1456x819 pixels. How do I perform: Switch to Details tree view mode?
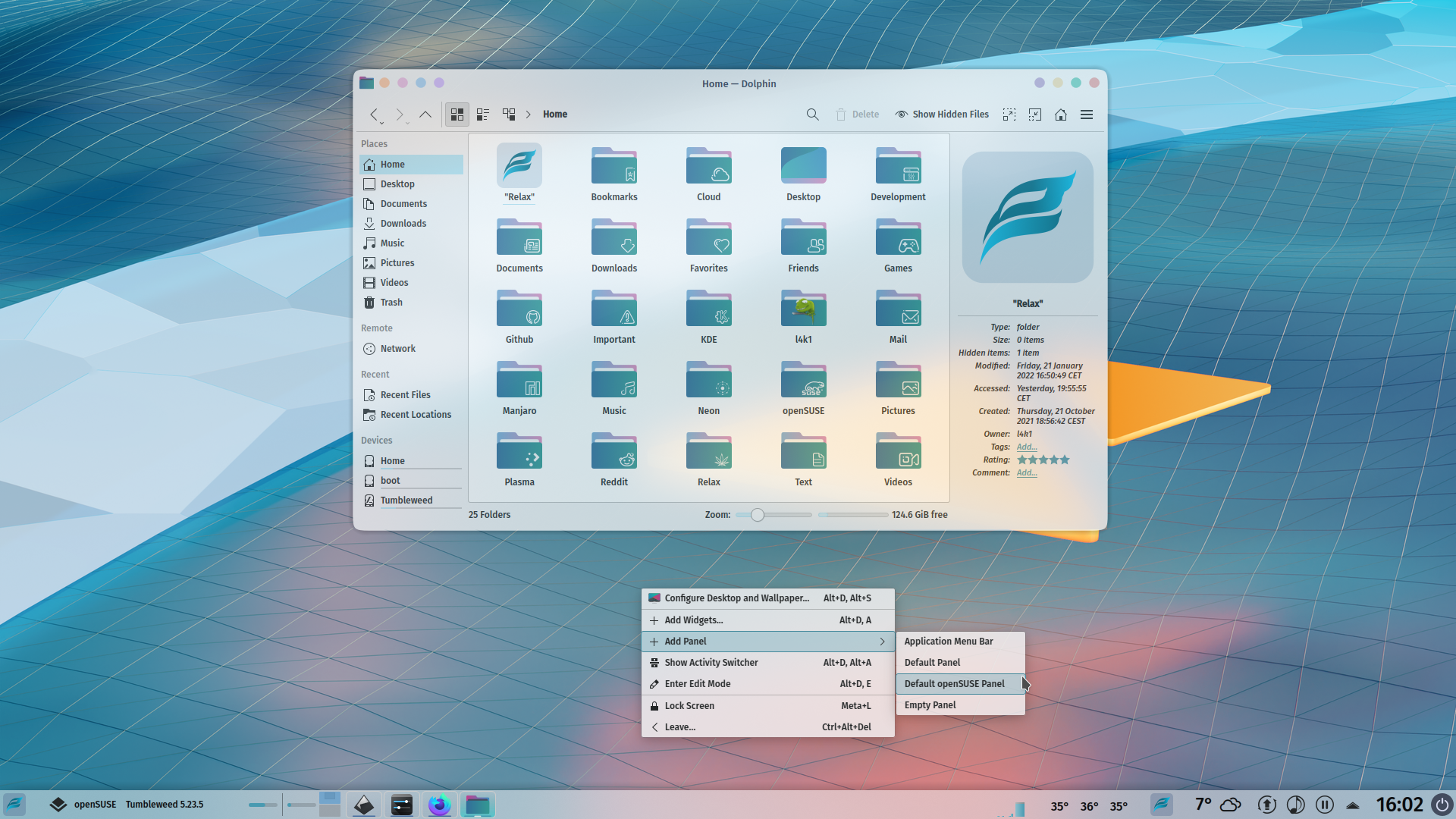coord(509,115)
